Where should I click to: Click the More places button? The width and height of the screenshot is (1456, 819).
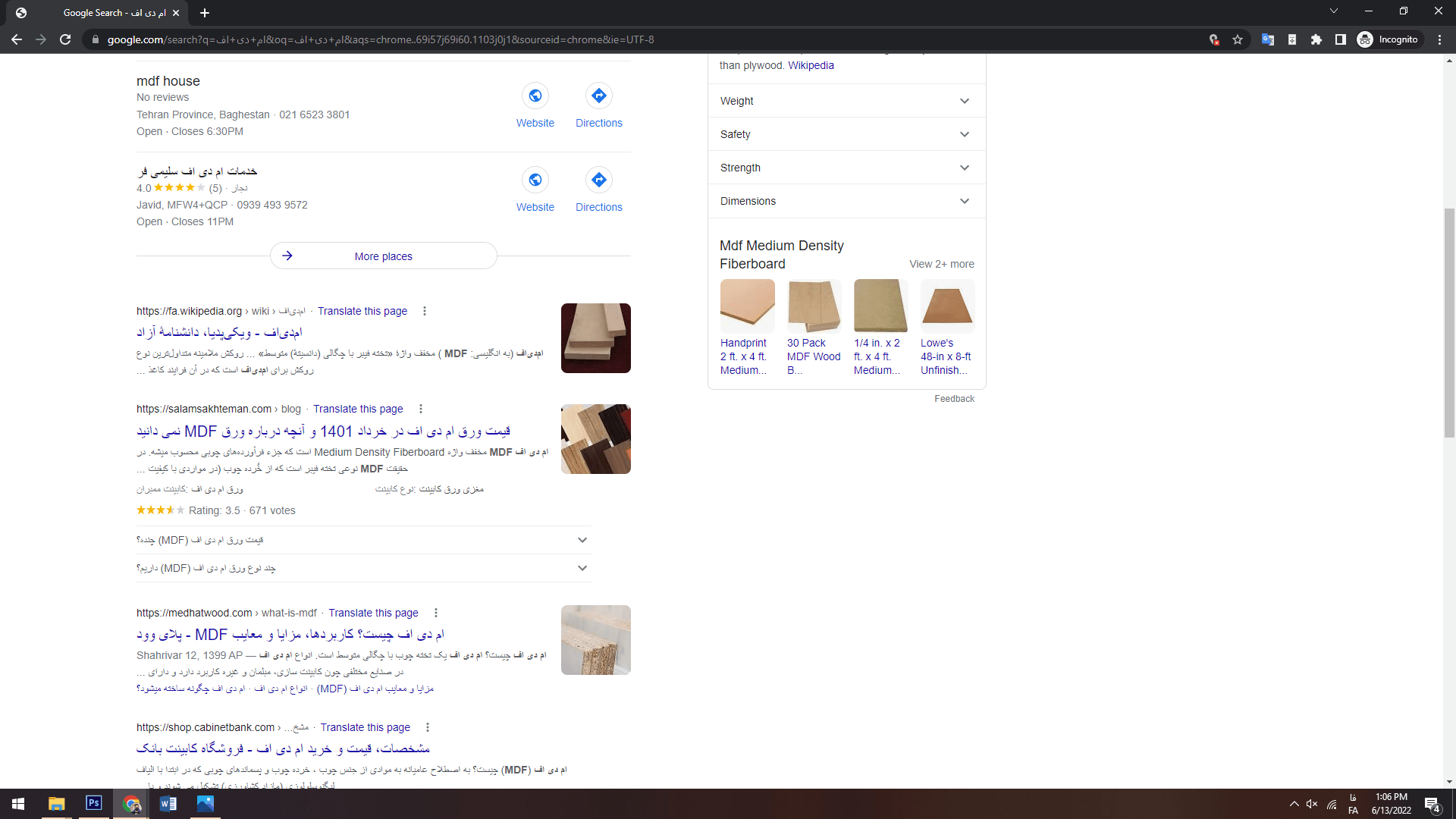click(x=384, y=256)
